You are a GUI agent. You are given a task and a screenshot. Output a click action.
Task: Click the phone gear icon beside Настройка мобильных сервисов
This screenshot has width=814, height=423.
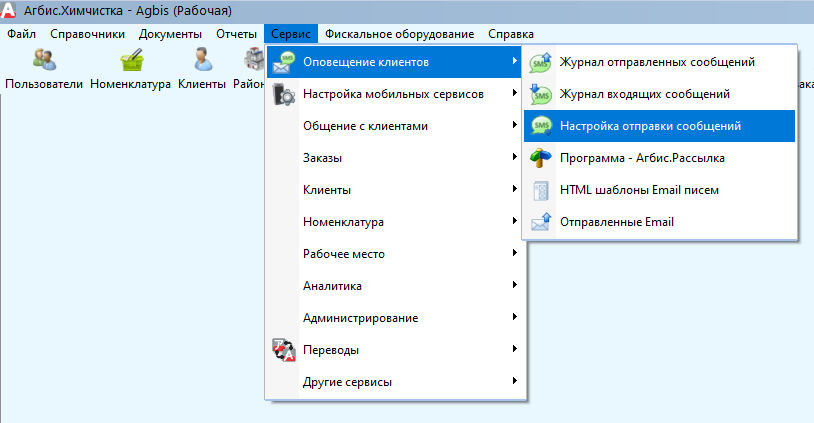(x=284, y=94)
